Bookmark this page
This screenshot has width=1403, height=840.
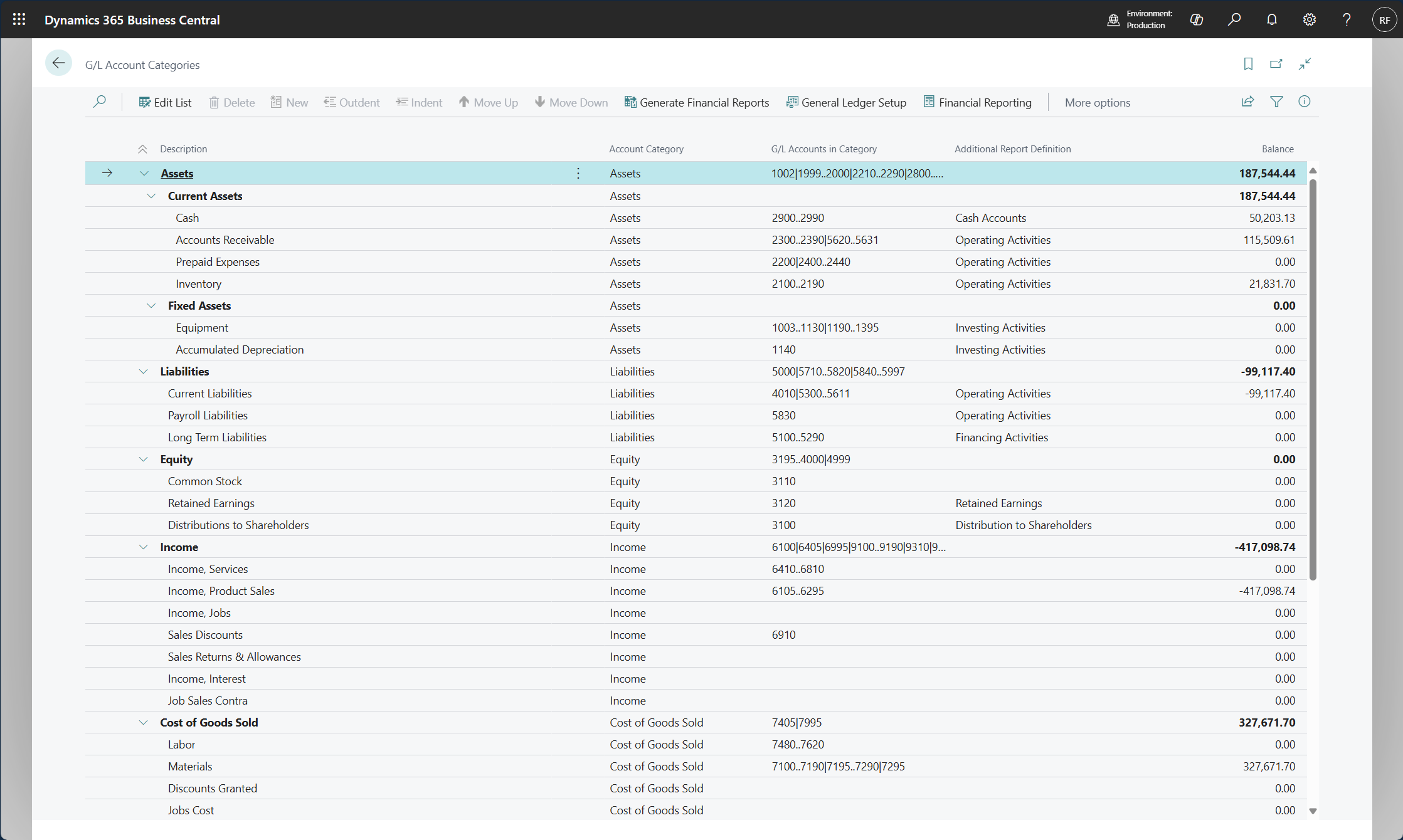[1248, 64]
